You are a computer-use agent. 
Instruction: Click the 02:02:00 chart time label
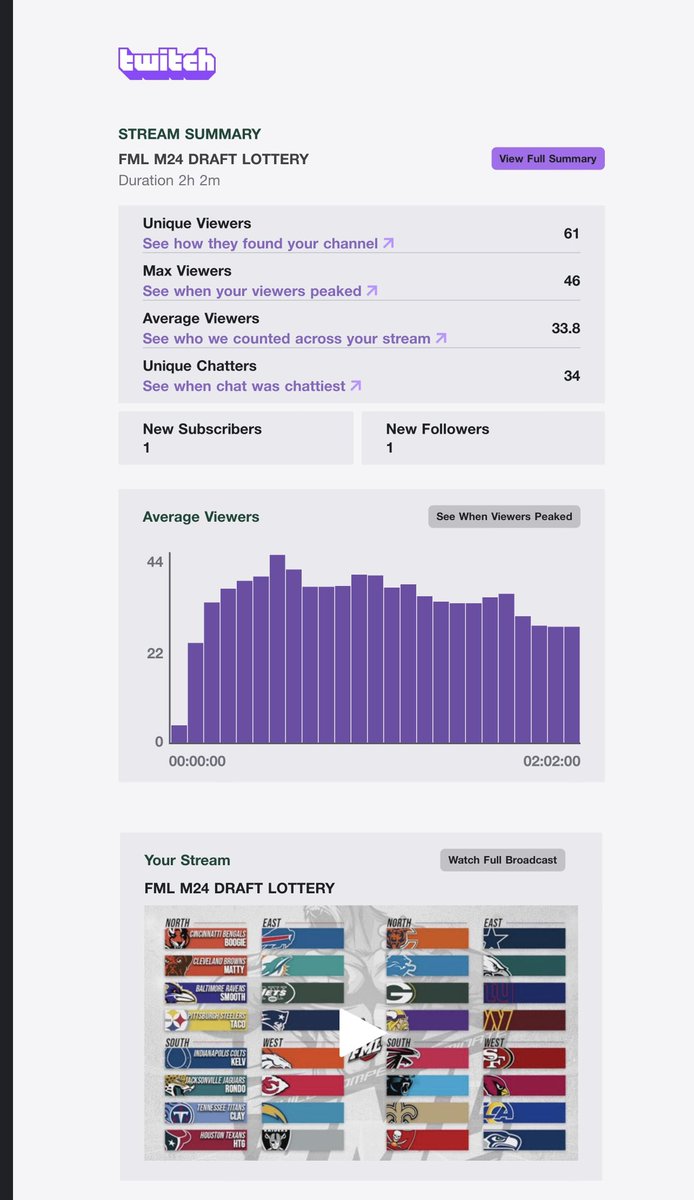(552, 761)
